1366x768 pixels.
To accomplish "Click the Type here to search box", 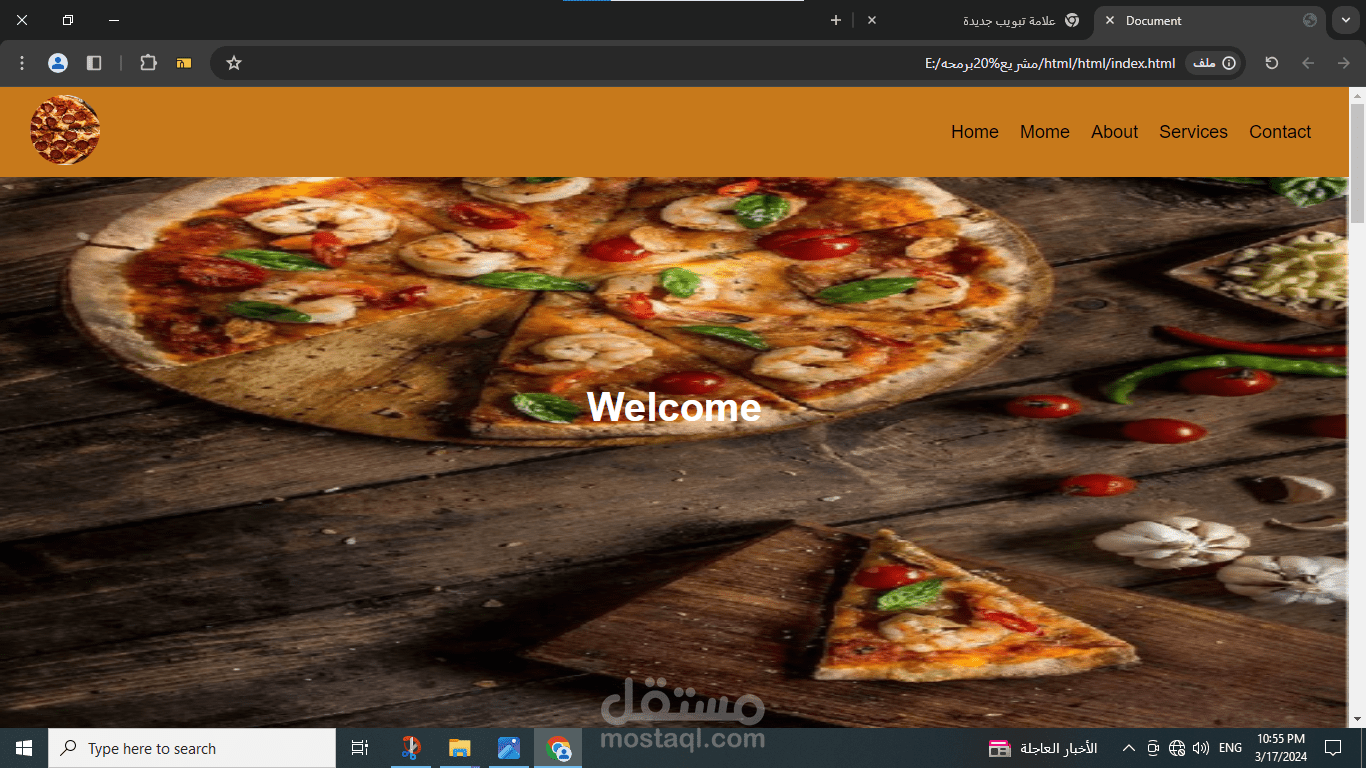I will [192, 748].
